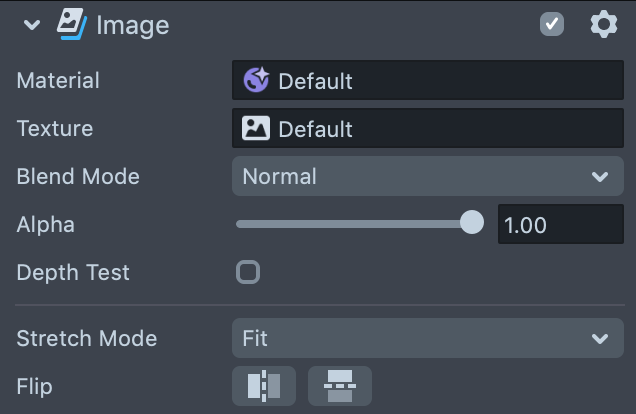Enable the Depth Test checkbox
Image resolution: width=636 pixels, height=414 pixels.
tap(247, 272)
